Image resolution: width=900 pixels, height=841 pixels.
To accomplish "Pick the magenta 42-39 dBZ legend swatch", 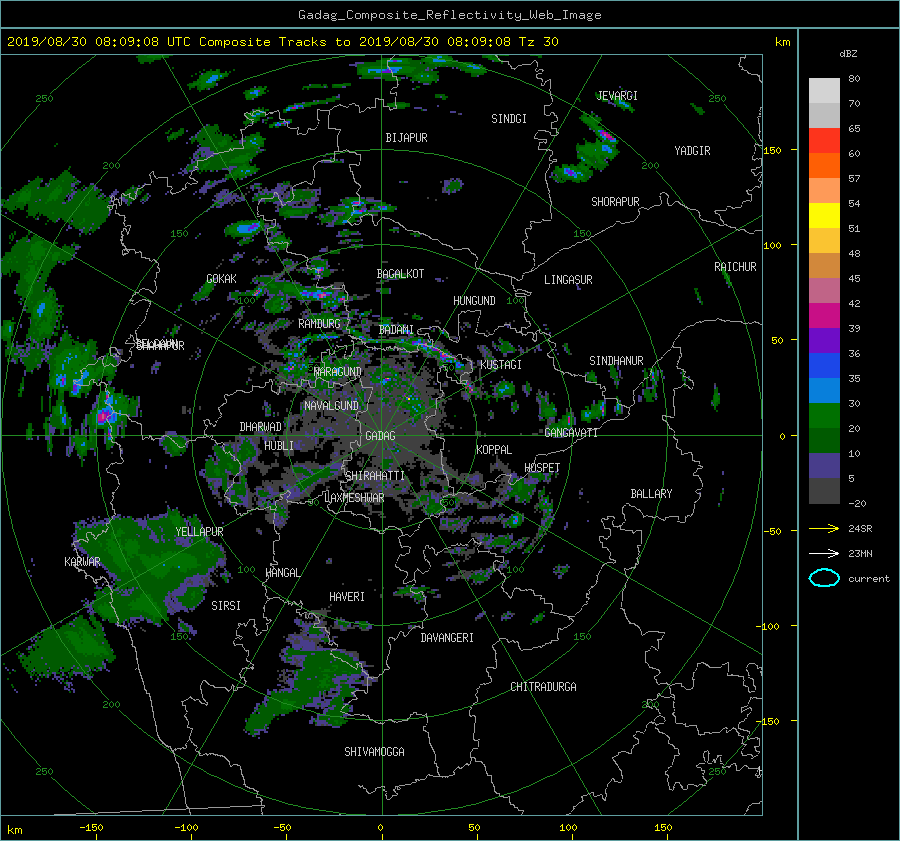I will (824, 315).
